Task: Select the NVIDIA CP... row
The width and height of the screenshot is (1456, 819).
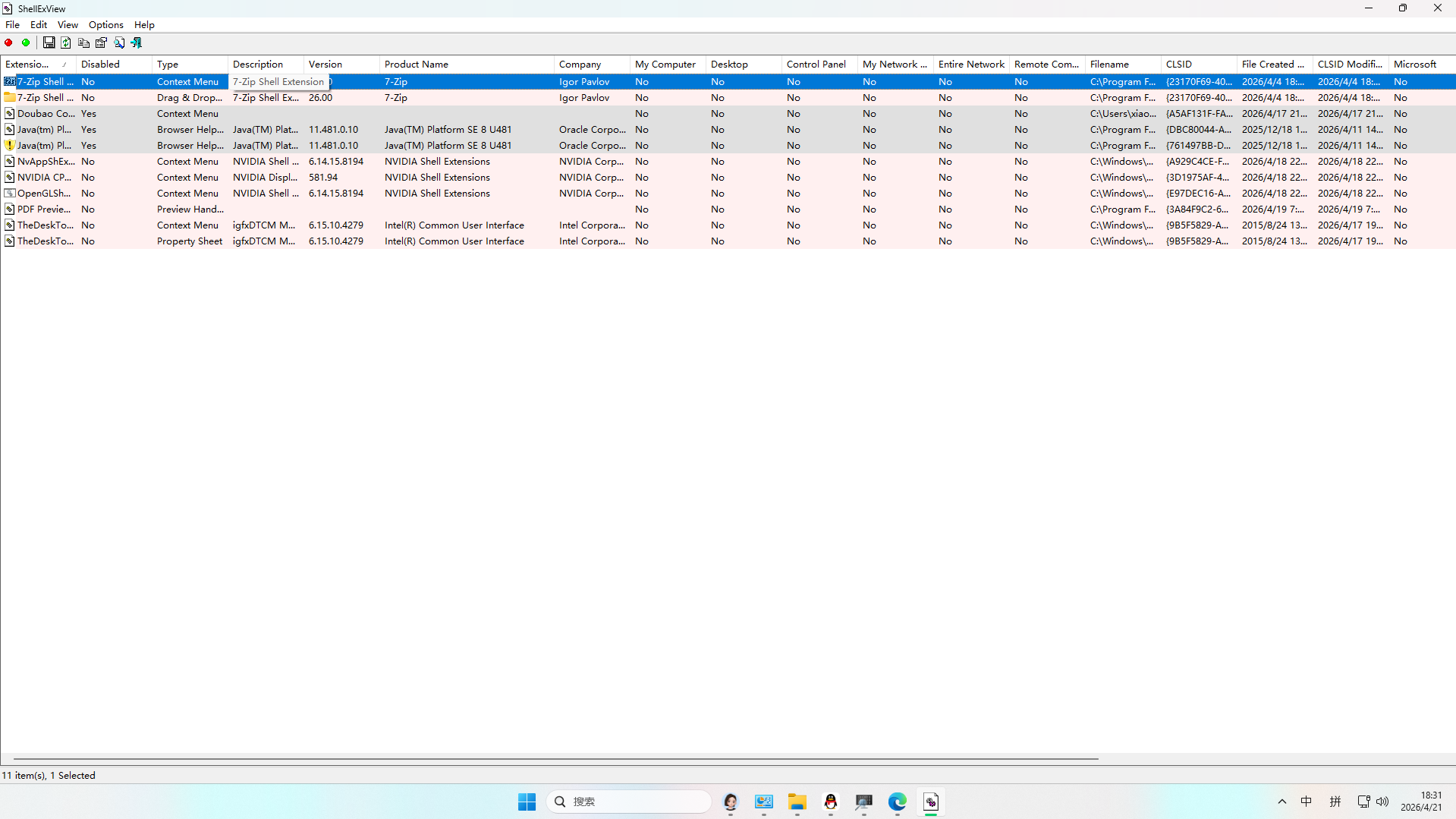Action: [x=728, y=178]
